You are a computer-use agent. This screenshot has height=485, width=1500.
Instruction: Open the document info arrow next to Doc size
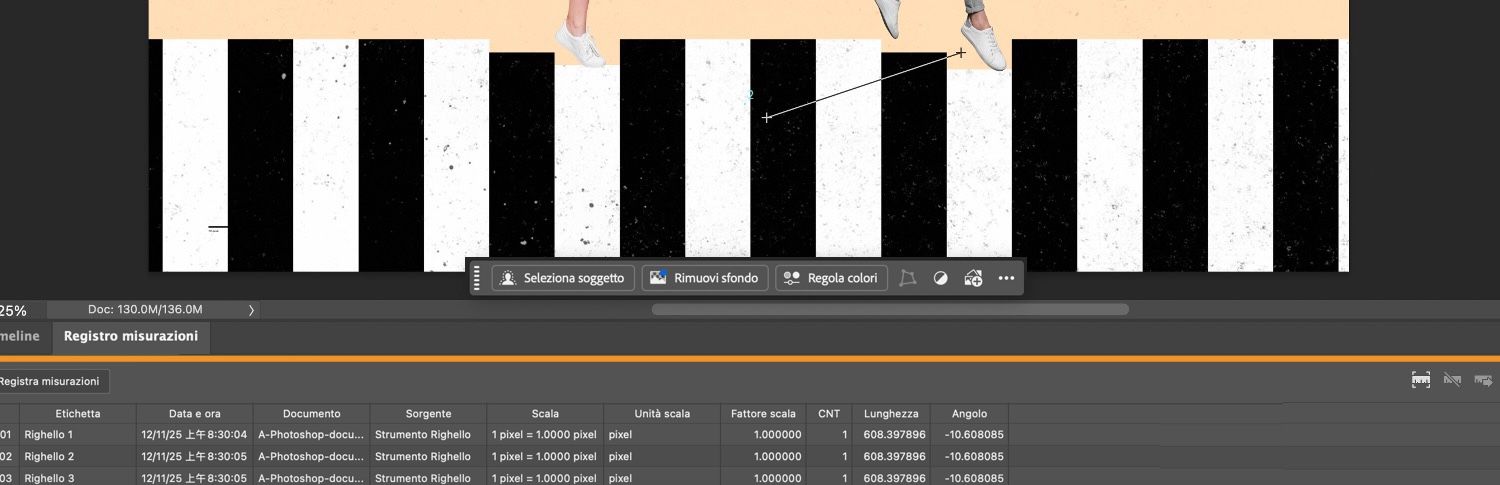tap(251, 310)
